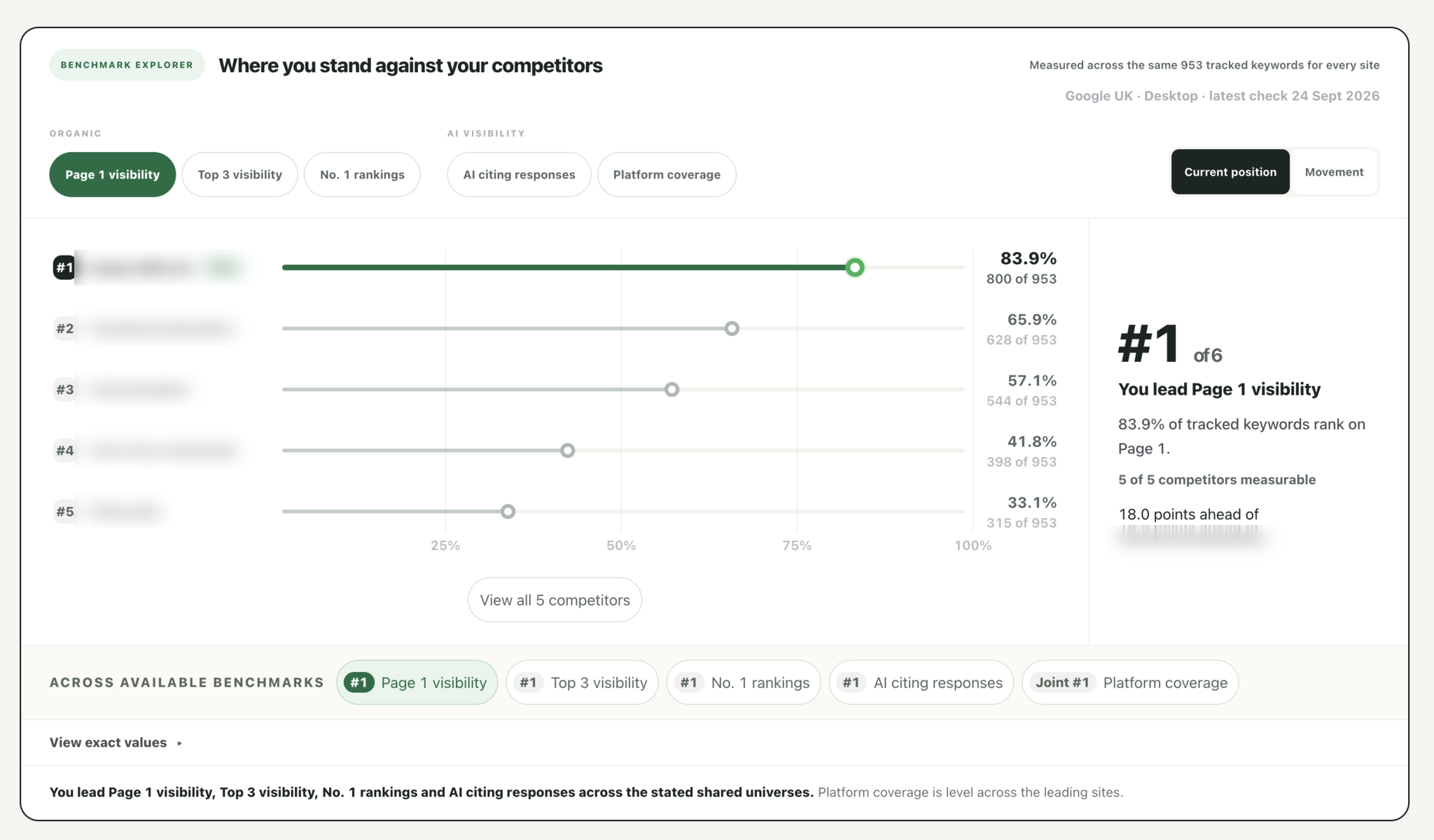The width and height of the screenshot is (1434, 840).
Task: Select the Page 1 visibility metric pill
Action: pos(112,174)
